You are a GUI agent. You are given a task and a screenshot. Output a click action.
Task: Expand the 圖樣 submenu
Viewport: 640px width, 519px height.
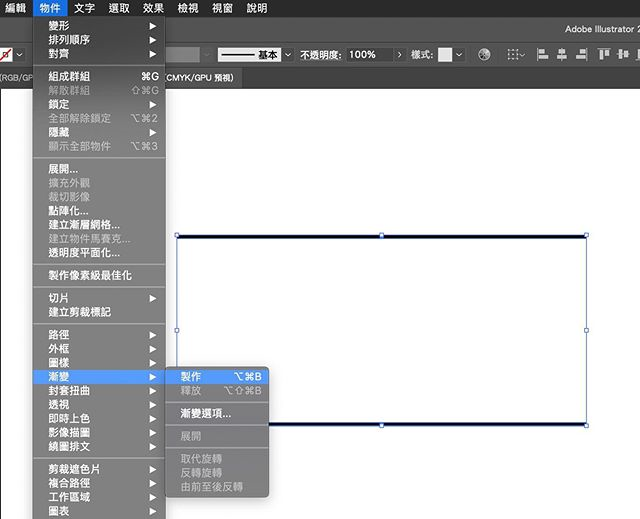(x=99, y=362)
